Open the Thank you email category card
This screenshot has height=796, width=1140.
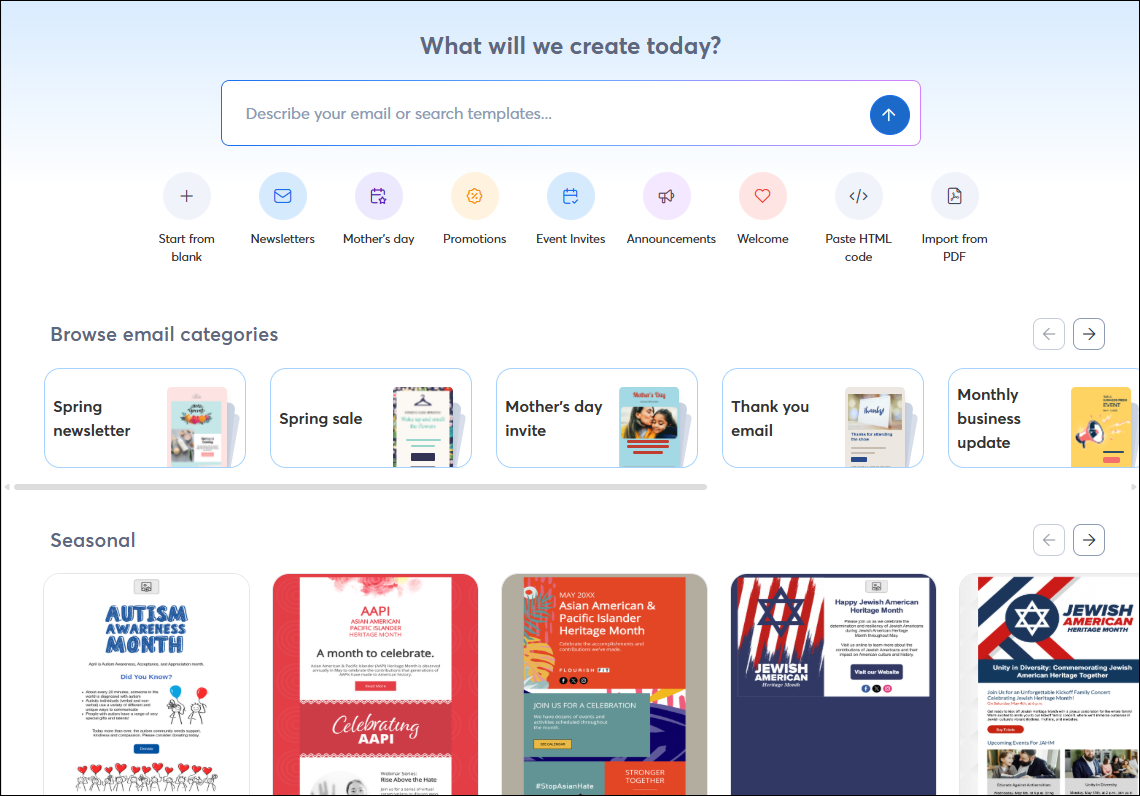823,418
